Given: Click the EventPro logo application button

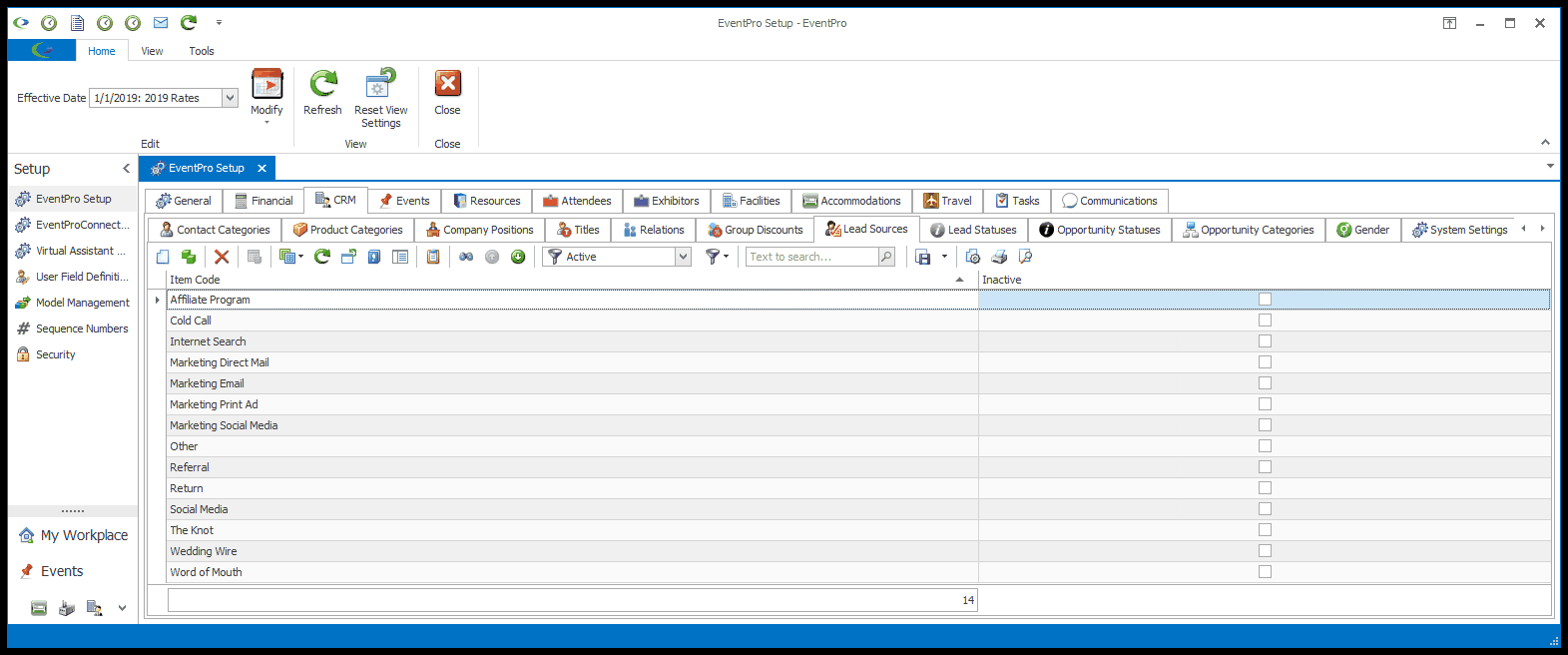Looking at the screenshot, I should click(x=42, y=50).
